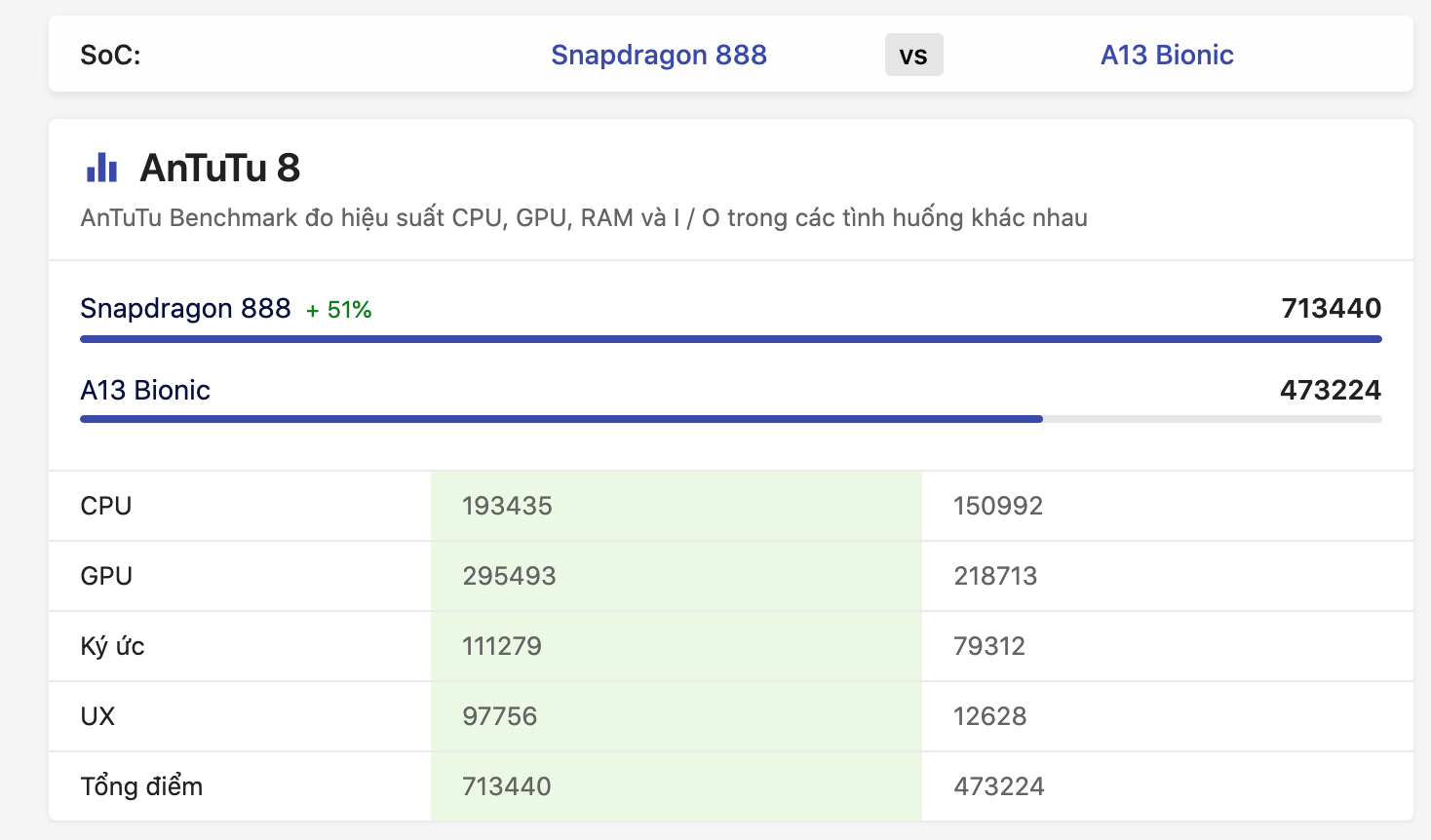Screen dimensions: 1431x840
Task: Click the "Tổng điểm" total row label
Action: (141, 786)
